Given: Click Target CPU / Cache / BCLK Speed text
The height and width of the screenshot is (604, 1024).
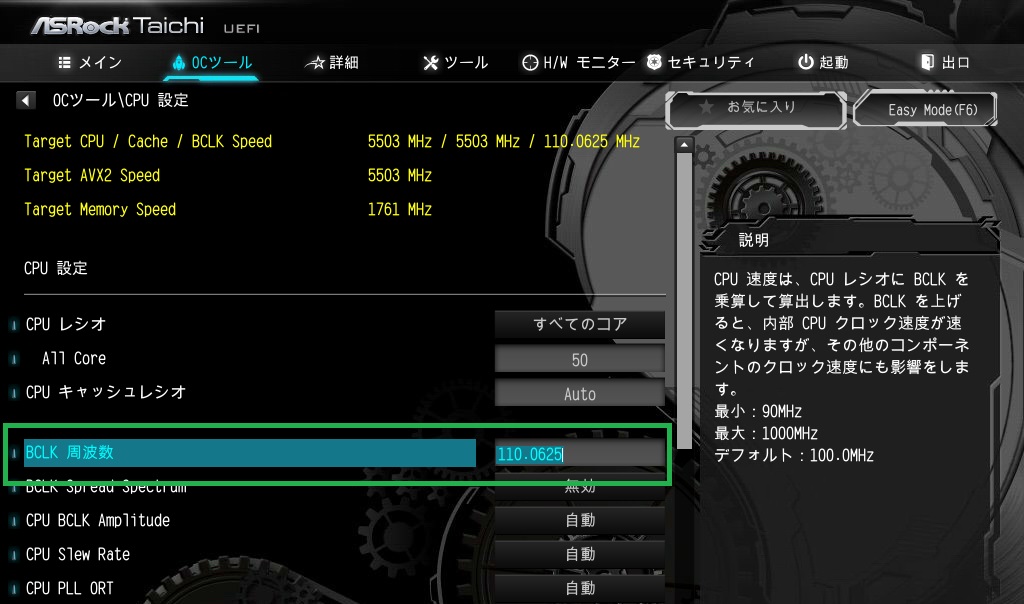Looking at the screenshot, I should tap(148, 142).
